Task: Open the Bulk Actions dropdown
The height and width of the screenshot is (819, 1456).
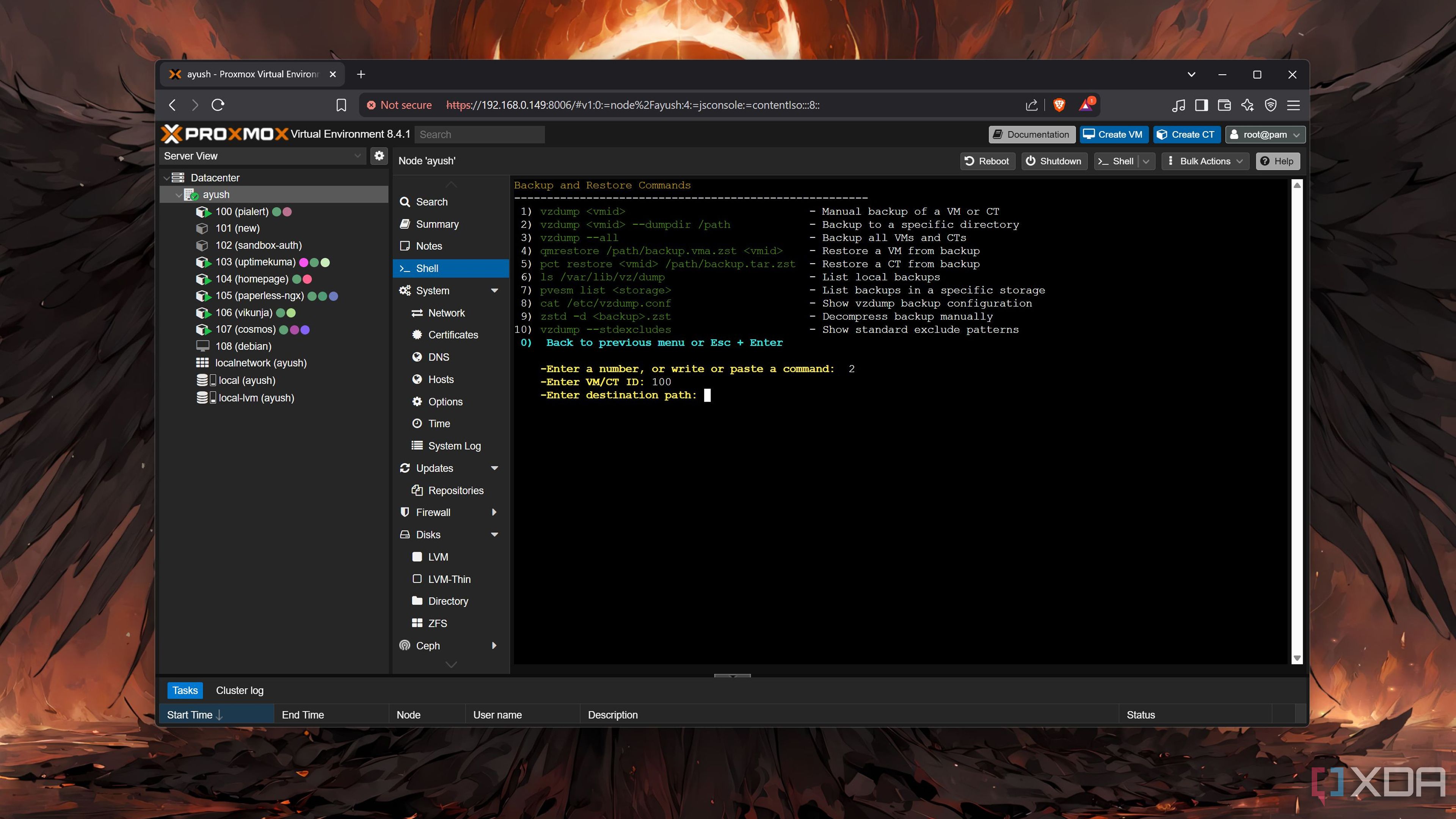Action: coord(1206,161)
